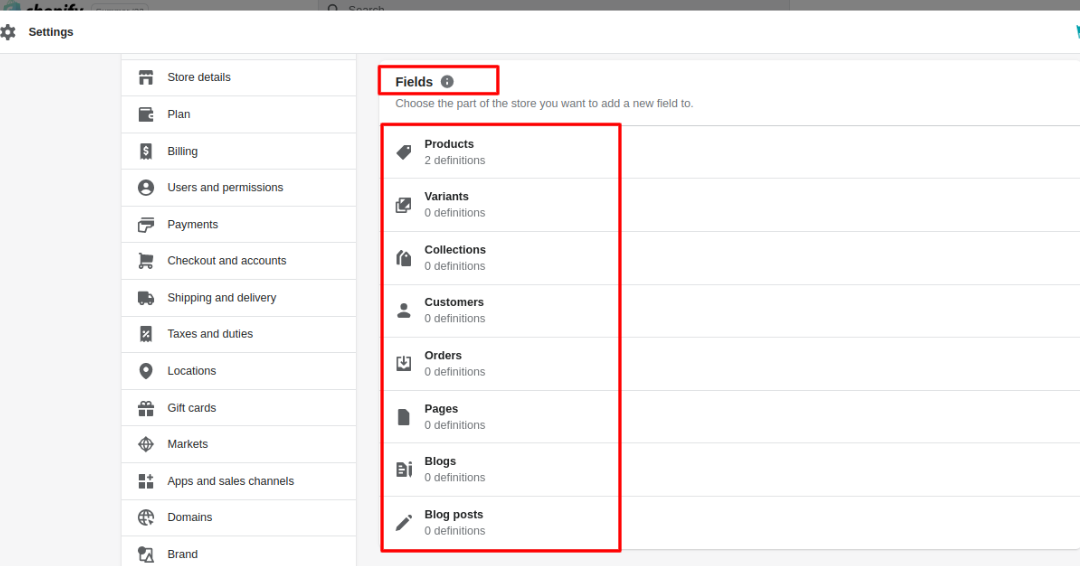Image resolution: width=1080 pixels, height=566 pixels.
Task: Open Gift cards settings
Action: (239, 408)
